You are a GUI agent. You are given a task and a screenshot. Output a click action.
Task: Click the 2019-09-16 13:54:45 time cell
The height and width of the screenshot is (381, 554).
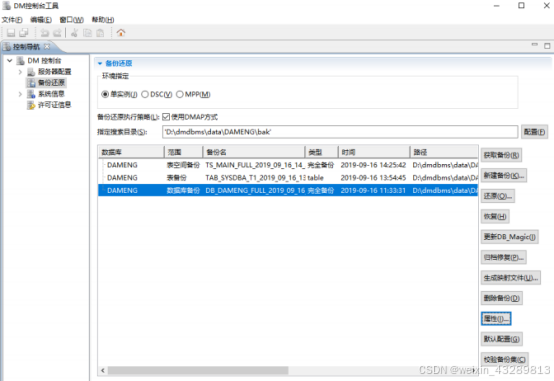[373, 178]
